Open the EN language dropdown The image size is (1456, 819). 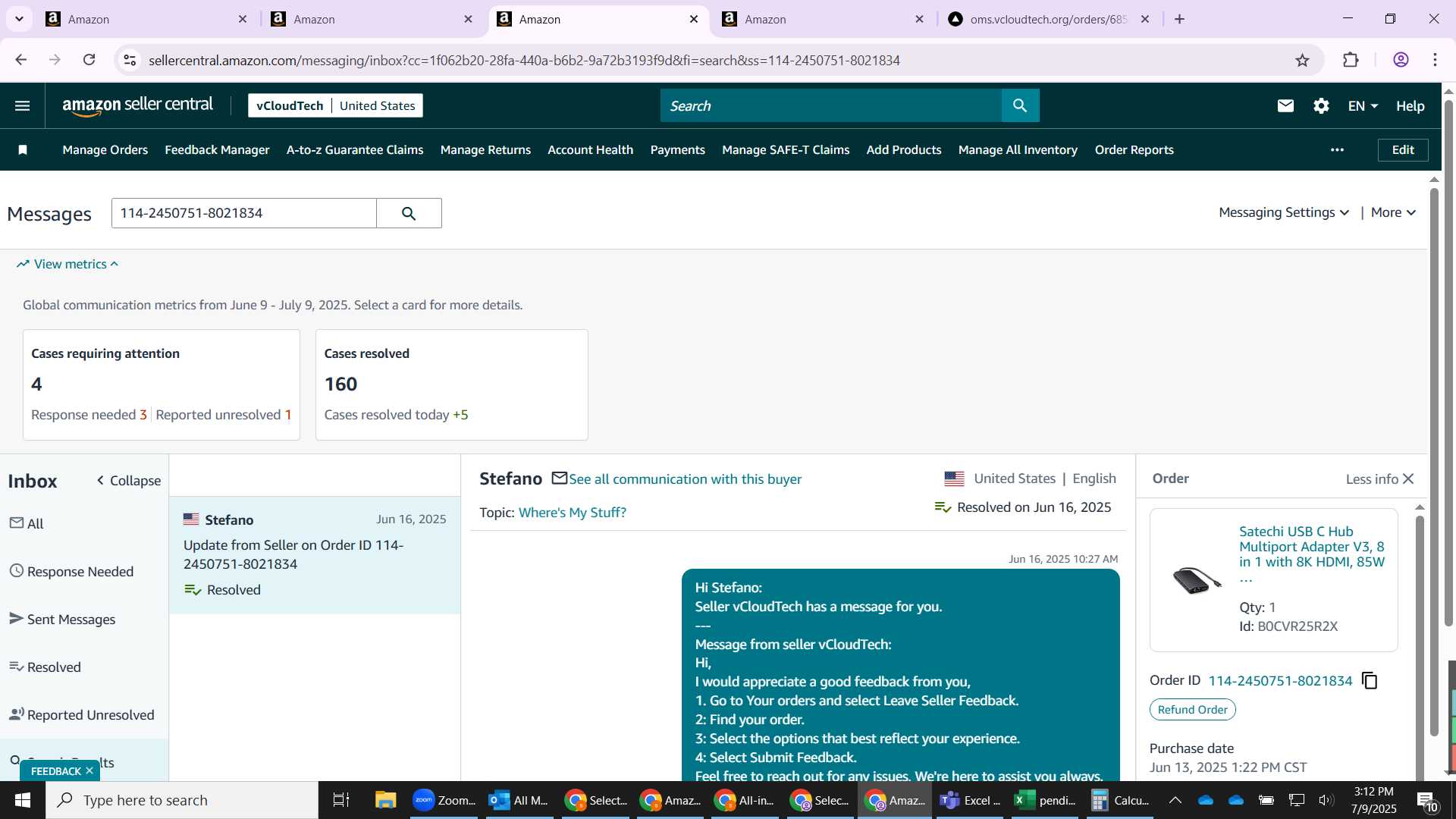coord(1363,106)
